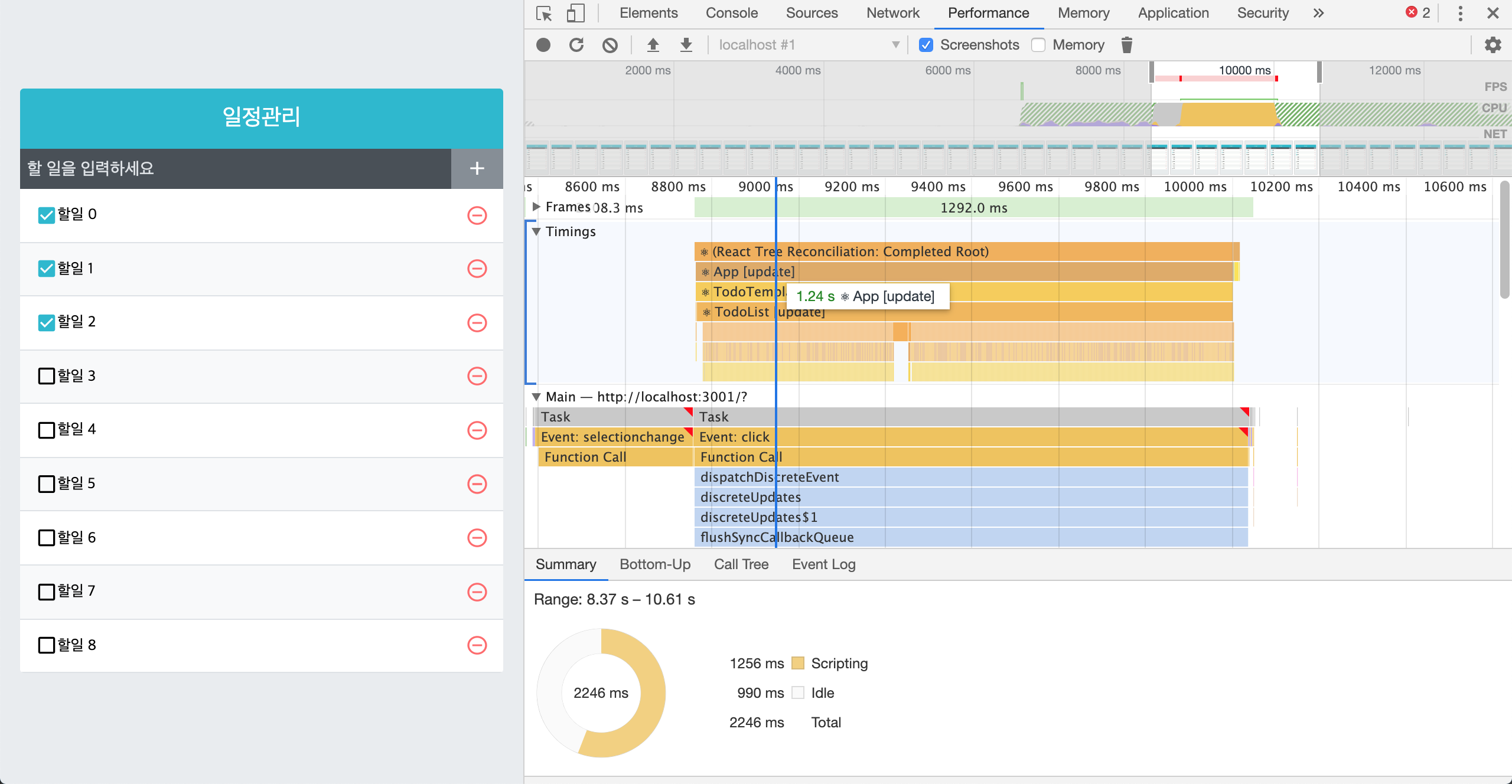Check the 할일 3 todo checkbox

coord(46,376)
